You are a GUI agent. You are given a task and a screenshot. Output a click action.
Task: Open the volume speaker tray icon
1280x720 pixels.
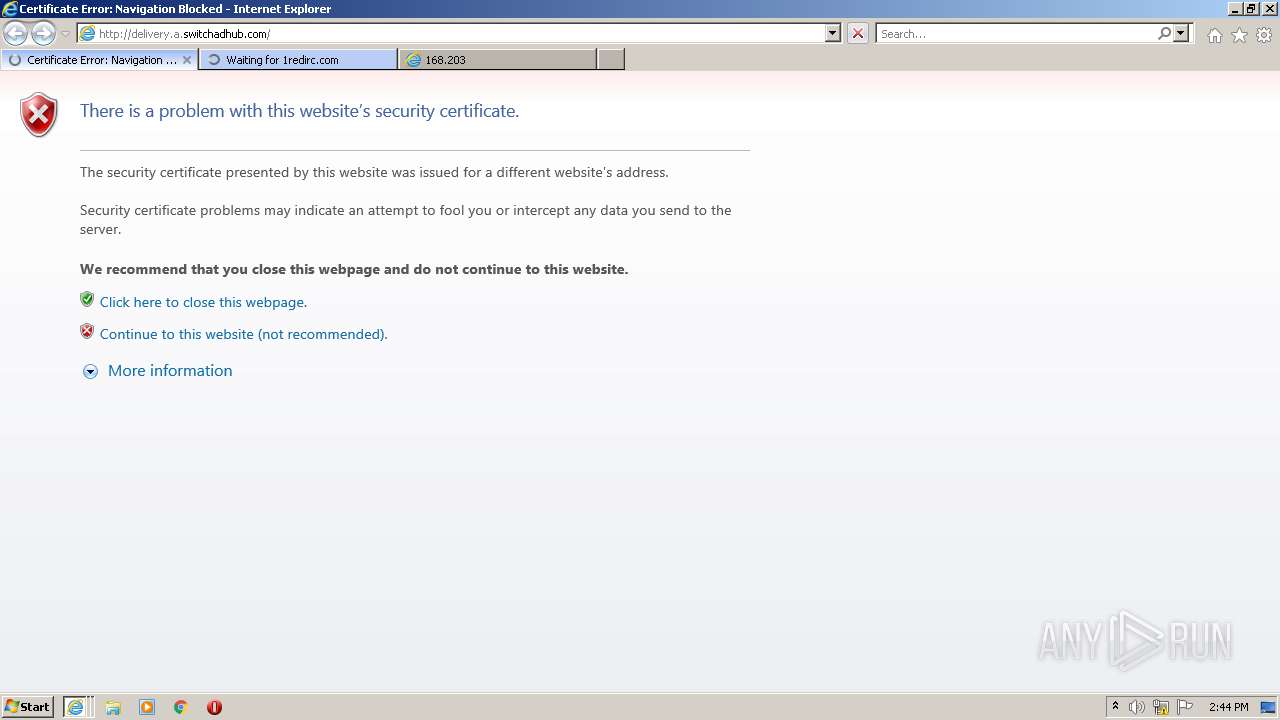[1137, 707]
